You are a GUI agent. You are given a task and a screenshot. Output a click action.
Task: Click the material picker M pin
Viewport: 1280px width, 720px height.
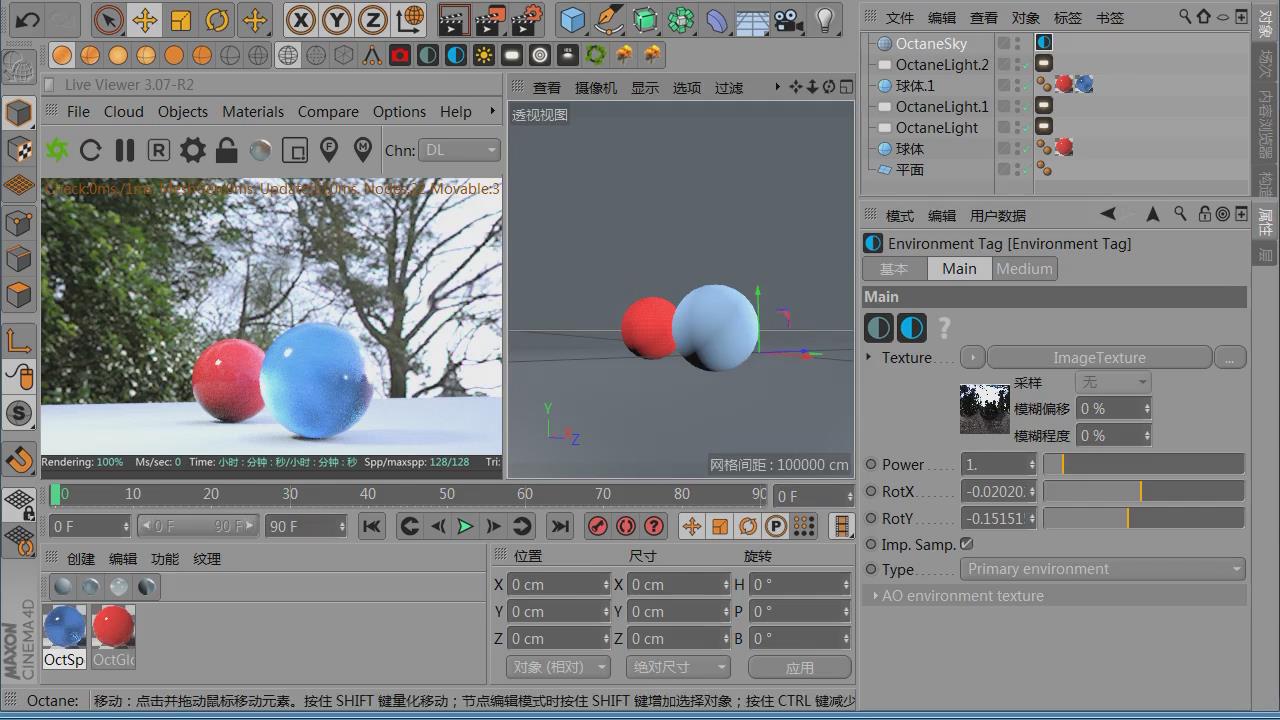pos(363,150)
